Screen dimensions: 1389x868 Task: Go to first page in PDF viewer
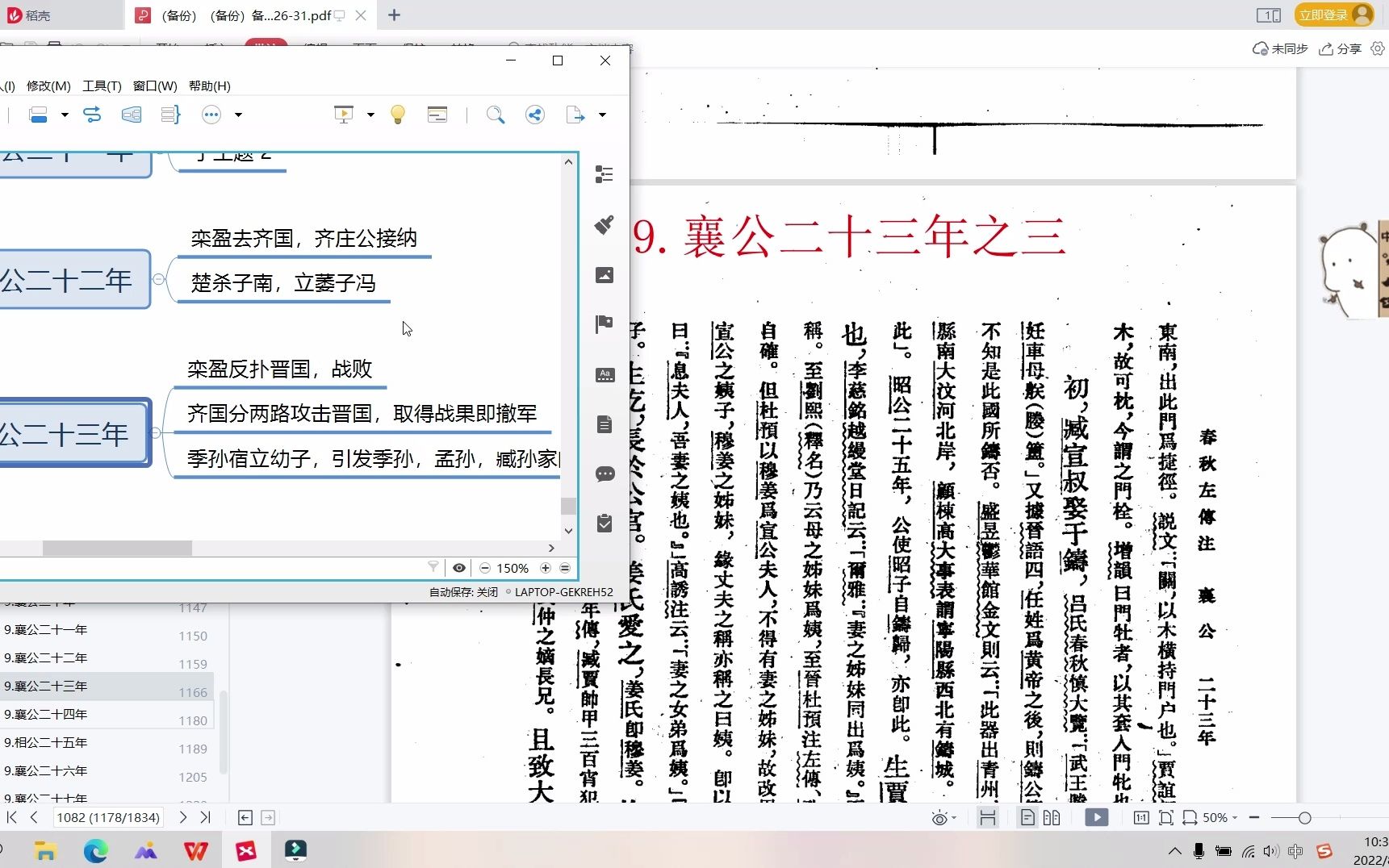[x=11, y=817]
